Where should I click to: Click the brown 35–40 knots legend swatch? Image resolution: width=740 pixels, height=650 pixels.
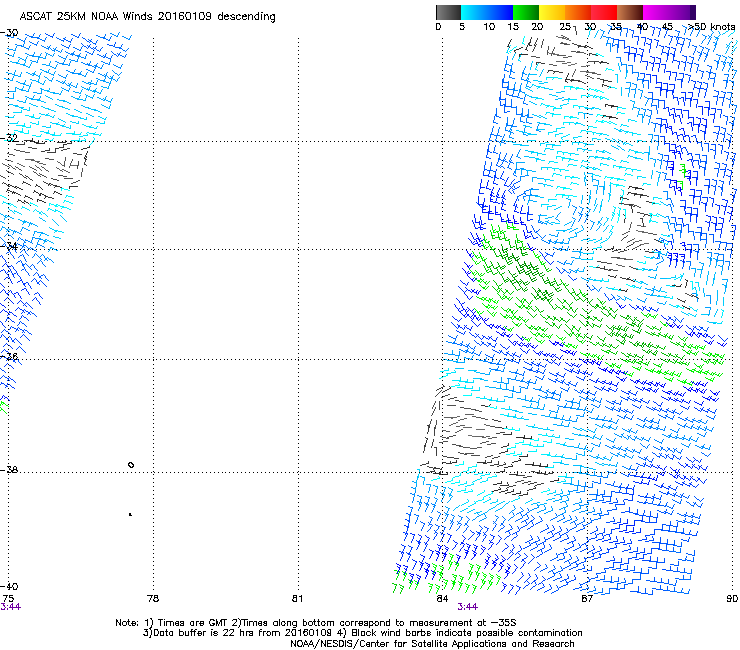[630, 12]
